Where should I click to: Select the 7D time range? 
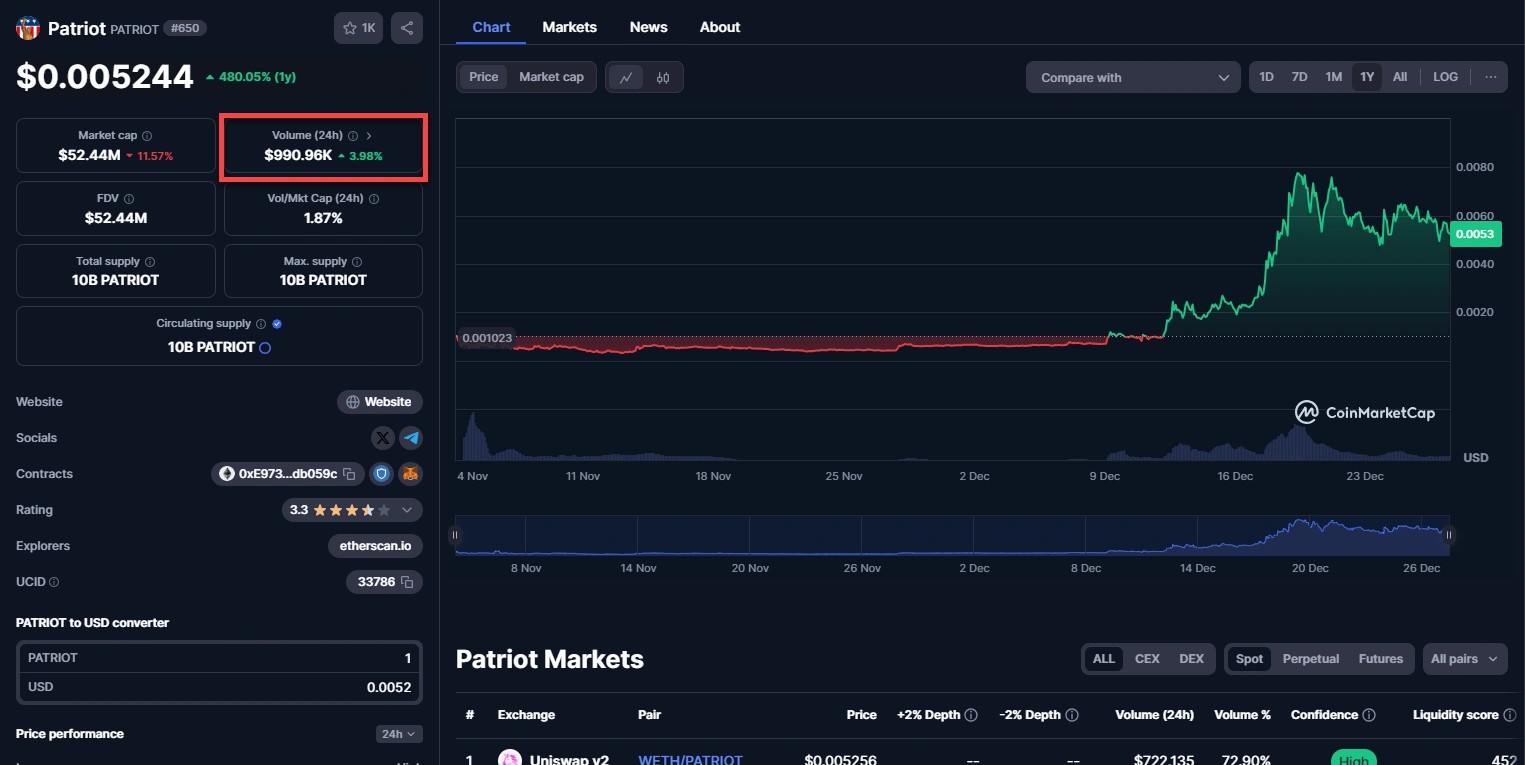tap(1299, 77)
